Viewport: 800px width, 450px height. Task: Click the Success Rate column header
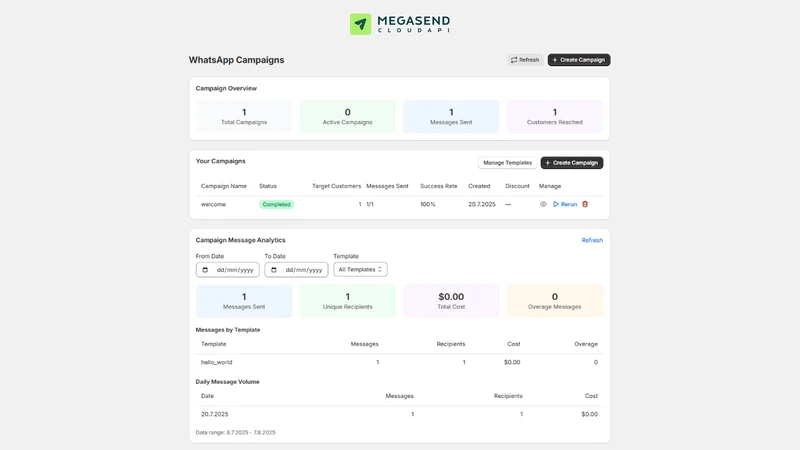(438, 186)
